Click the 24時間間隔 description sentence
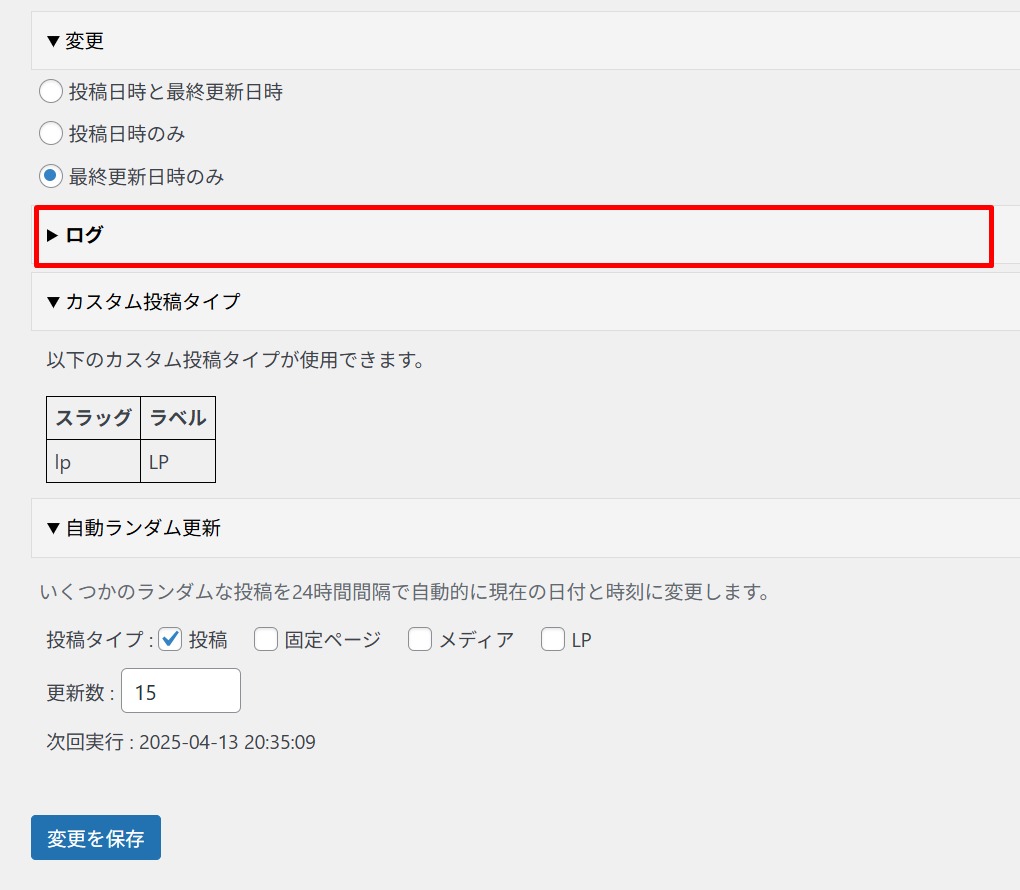 tap(405, 592)
